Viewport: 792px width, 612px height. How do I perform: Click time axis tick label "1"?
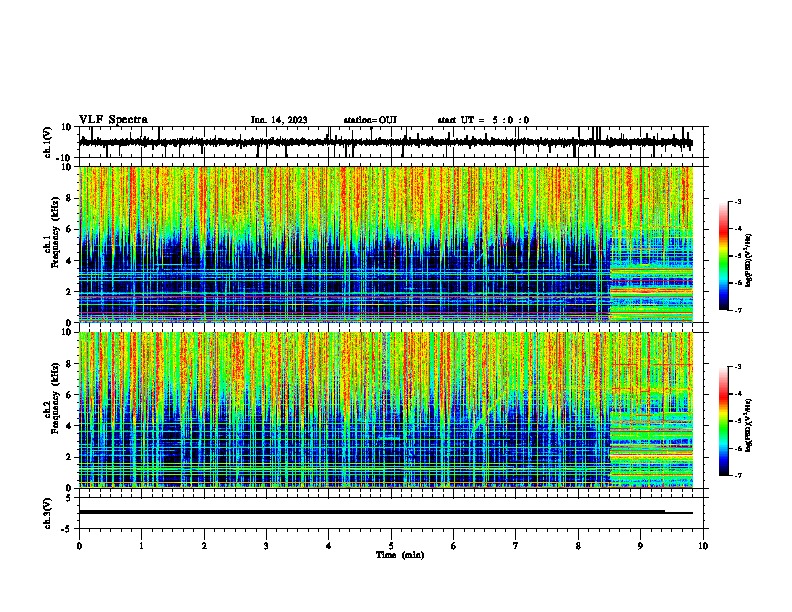click(x=141, y=546)
